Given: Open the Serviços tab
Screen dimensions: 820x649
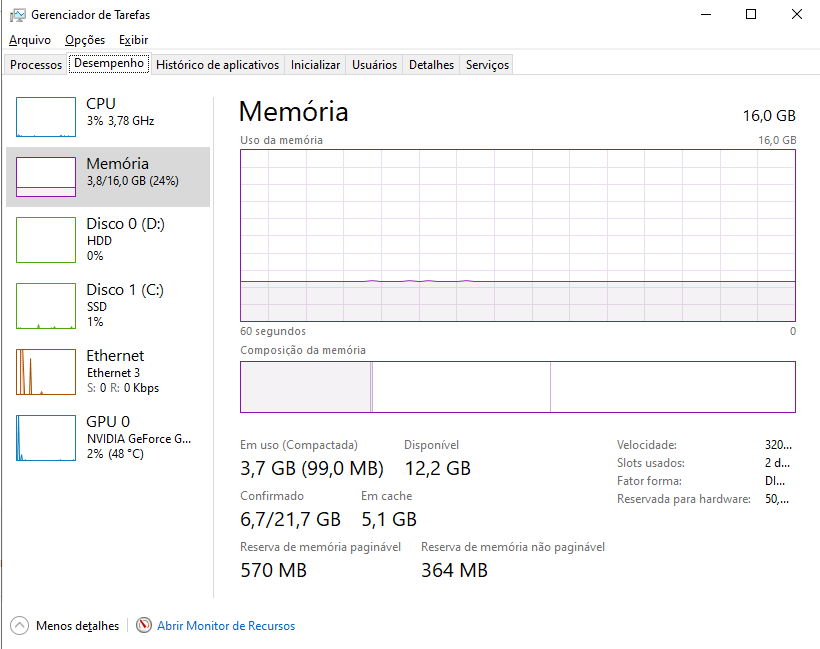Looking at the screenshot, I should coord(487,65).
